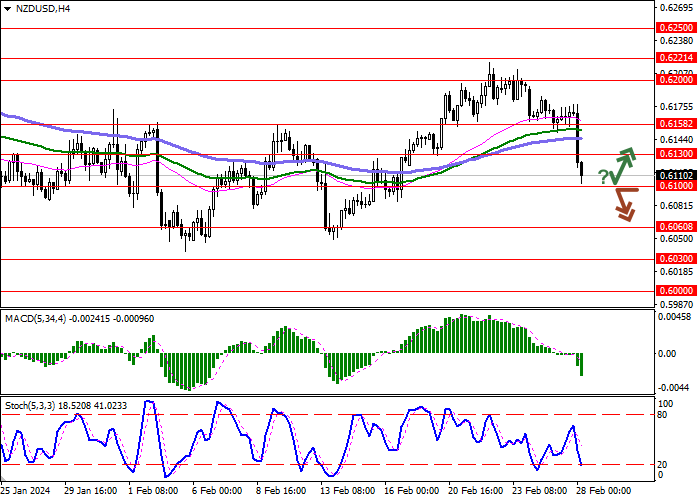Click the 20 Feb 16:00 time label

[x=476, y=491]
